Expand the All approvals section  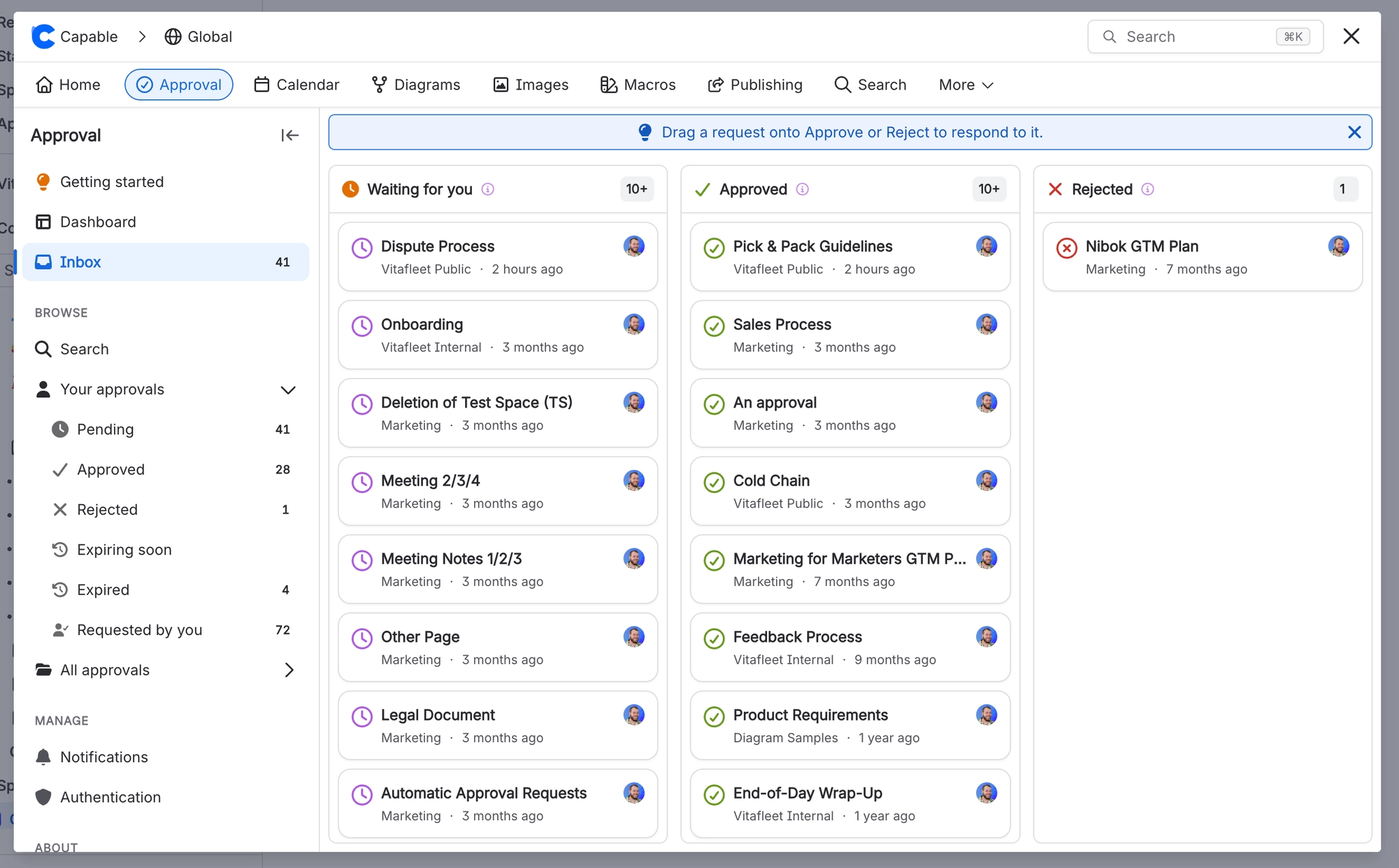click(x=289, y=670)
